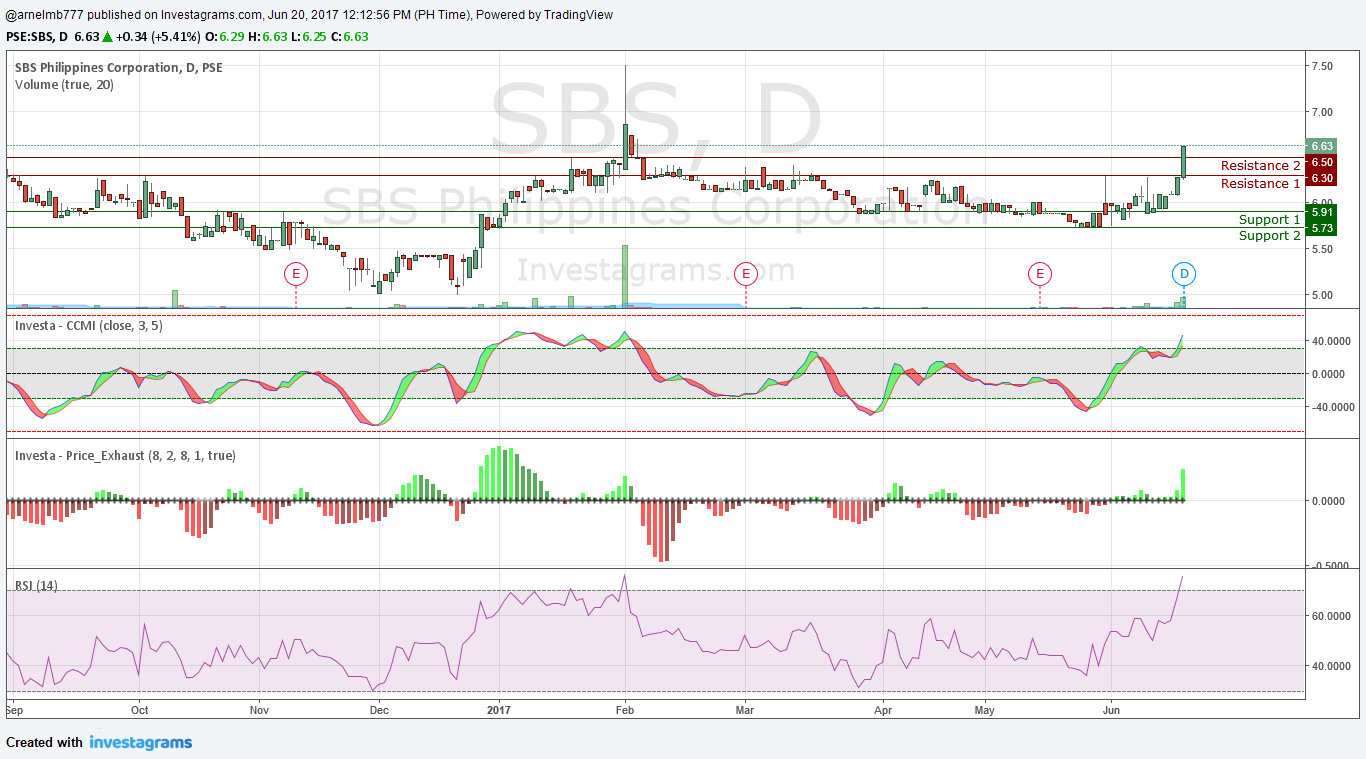
Task: Click the 6.50 red price tag
Action: point(1322,162)
